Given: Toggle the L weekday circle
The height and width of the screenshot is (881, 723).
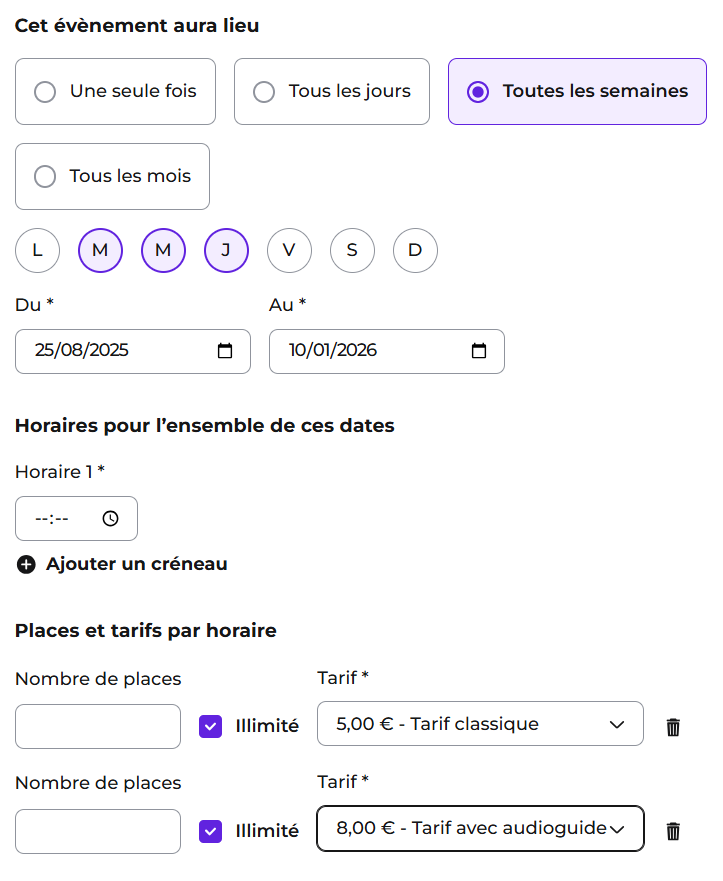Looking at the screenshot, I should (x=38, y=251).
